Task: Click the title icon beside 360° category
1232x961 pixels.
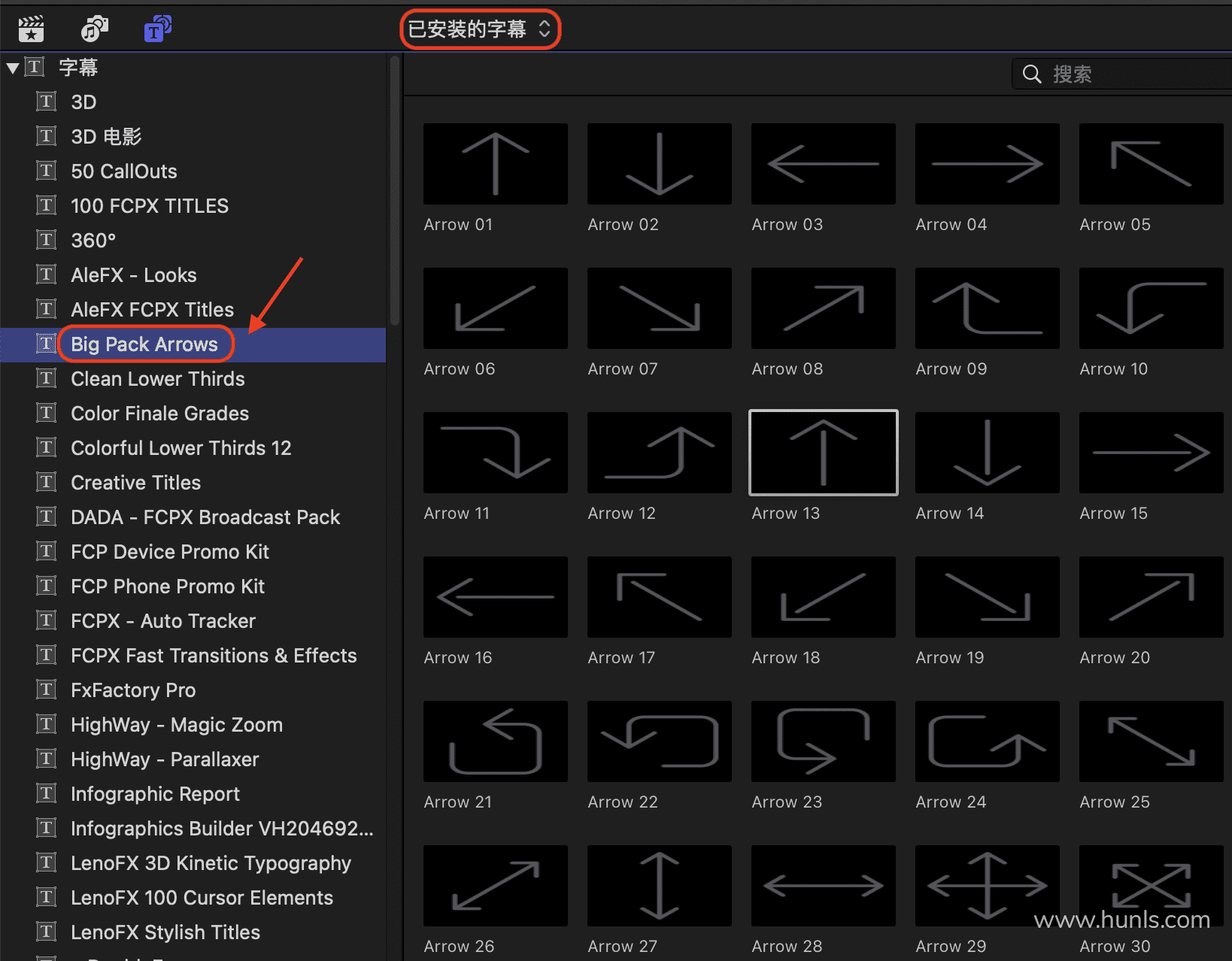Action: [47, 240]
